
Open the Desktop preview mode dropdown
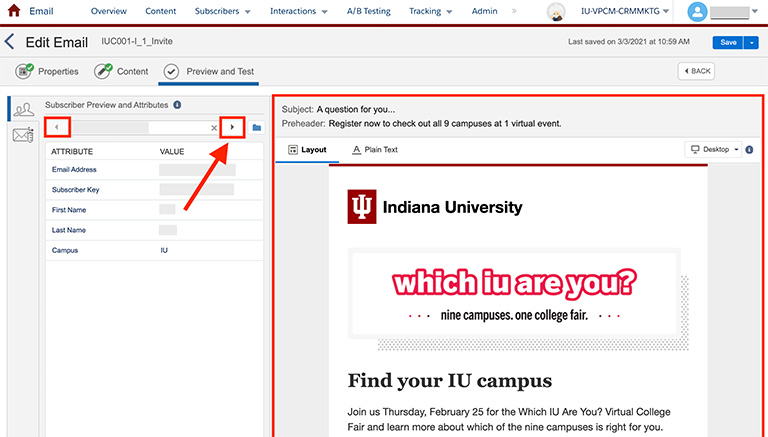[x=714, y=149]
